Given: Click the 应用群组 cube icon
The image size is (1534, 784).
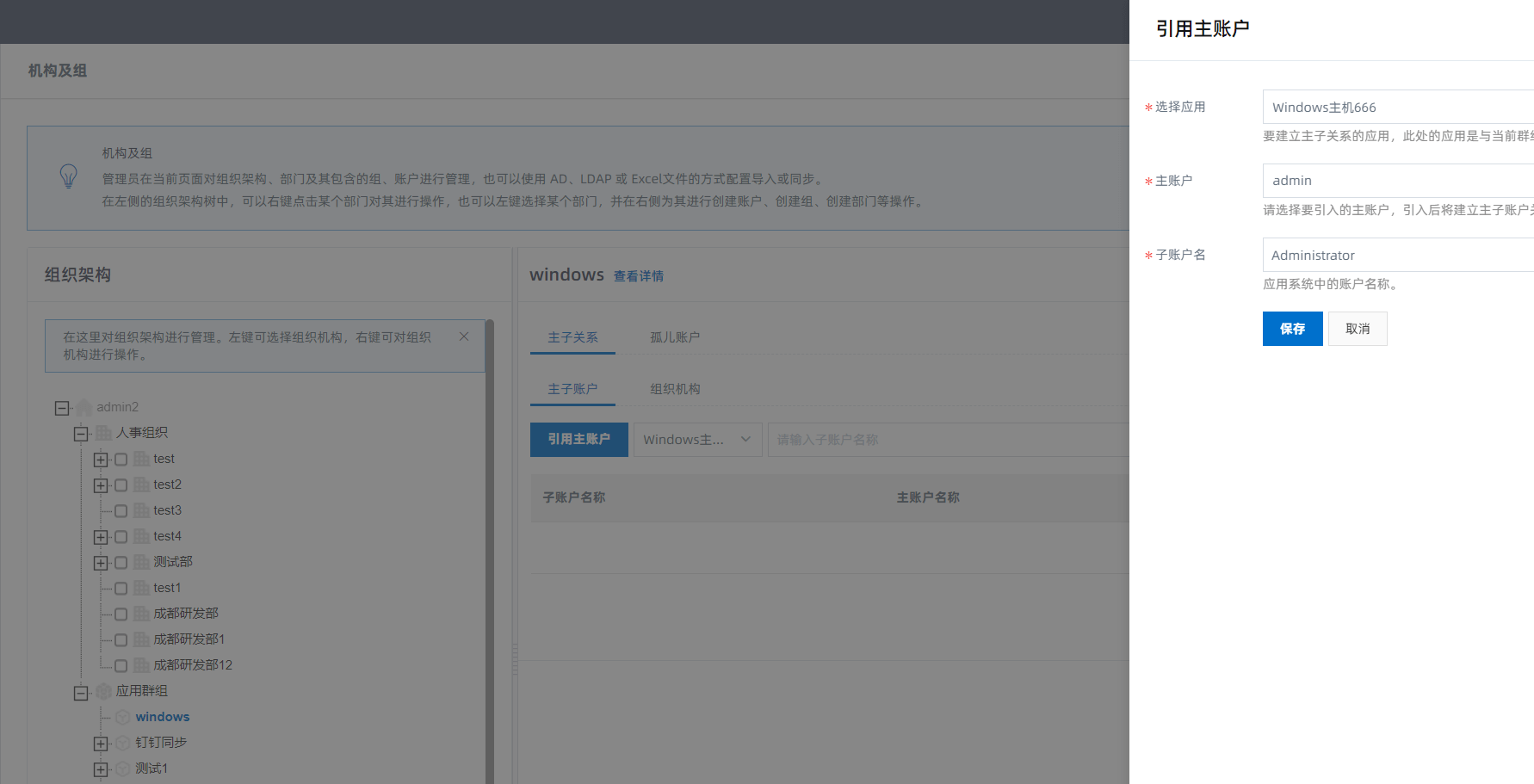Looking at the screenshot, I should click(x=104, y=691).
